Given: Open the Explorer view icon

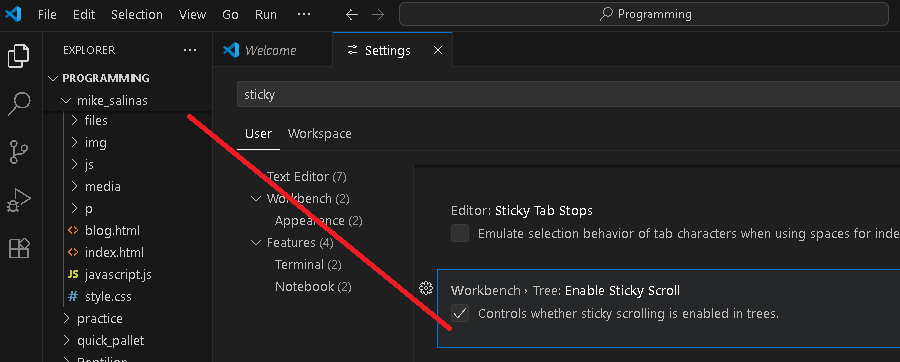Looking at the screenshot, I should click(18, 56).
